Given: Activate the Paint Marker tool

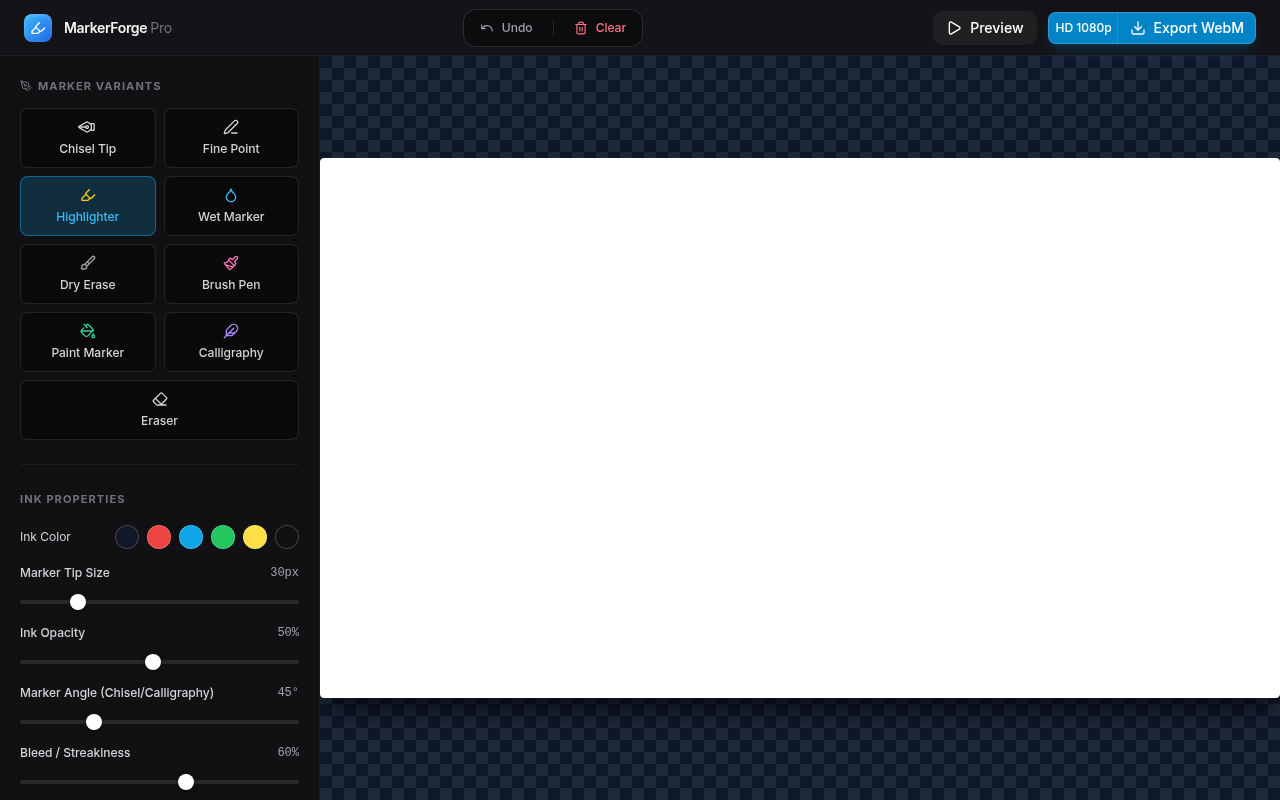Looking at the screenshot, I should pyautogui.click(x=88, y=342).
